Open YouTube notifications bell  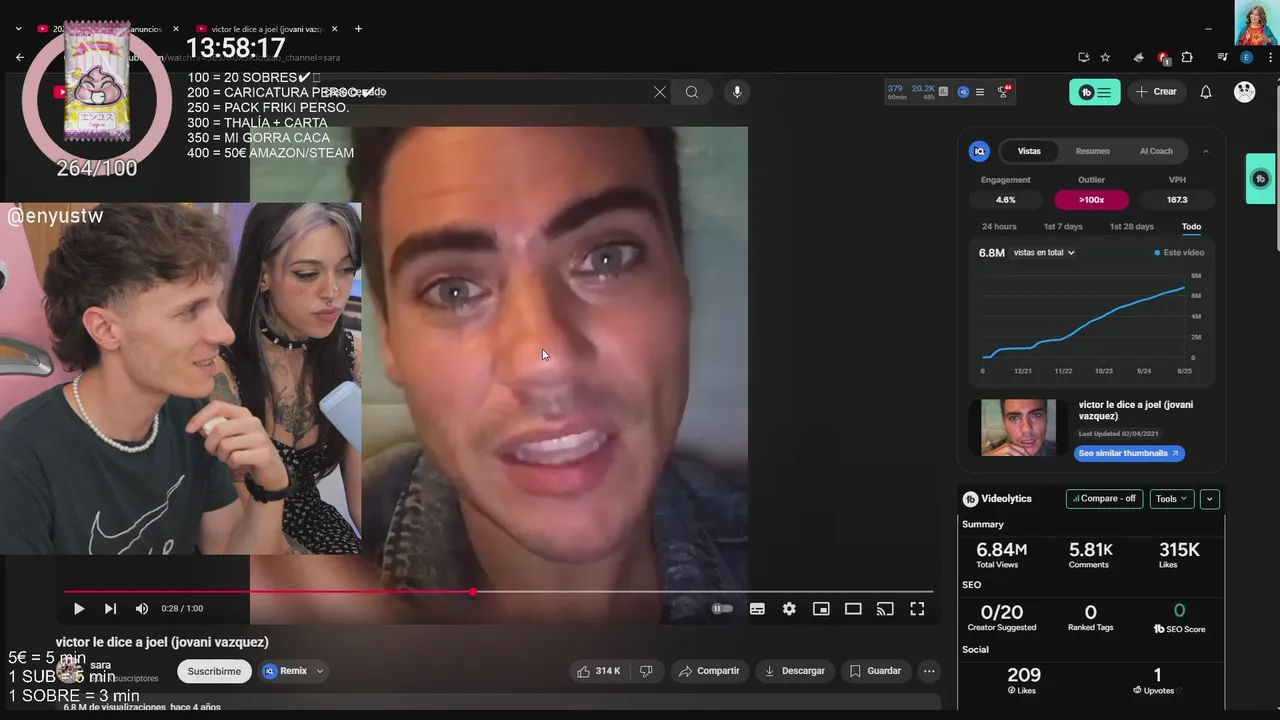tap(1206, 92)
